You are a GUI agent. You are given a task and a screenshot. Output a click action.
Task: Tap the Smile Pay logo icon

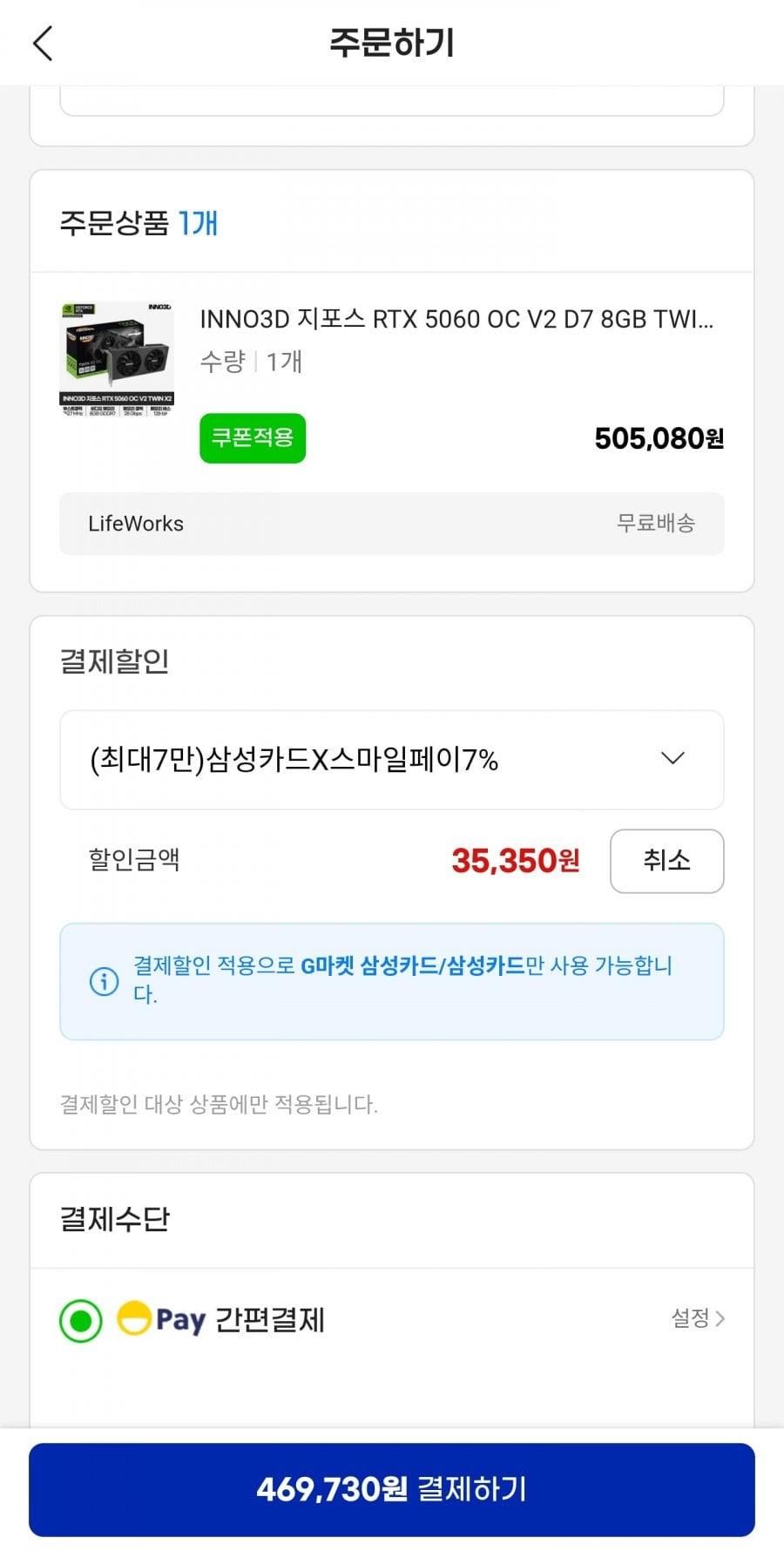click(x=134, y=1318)
